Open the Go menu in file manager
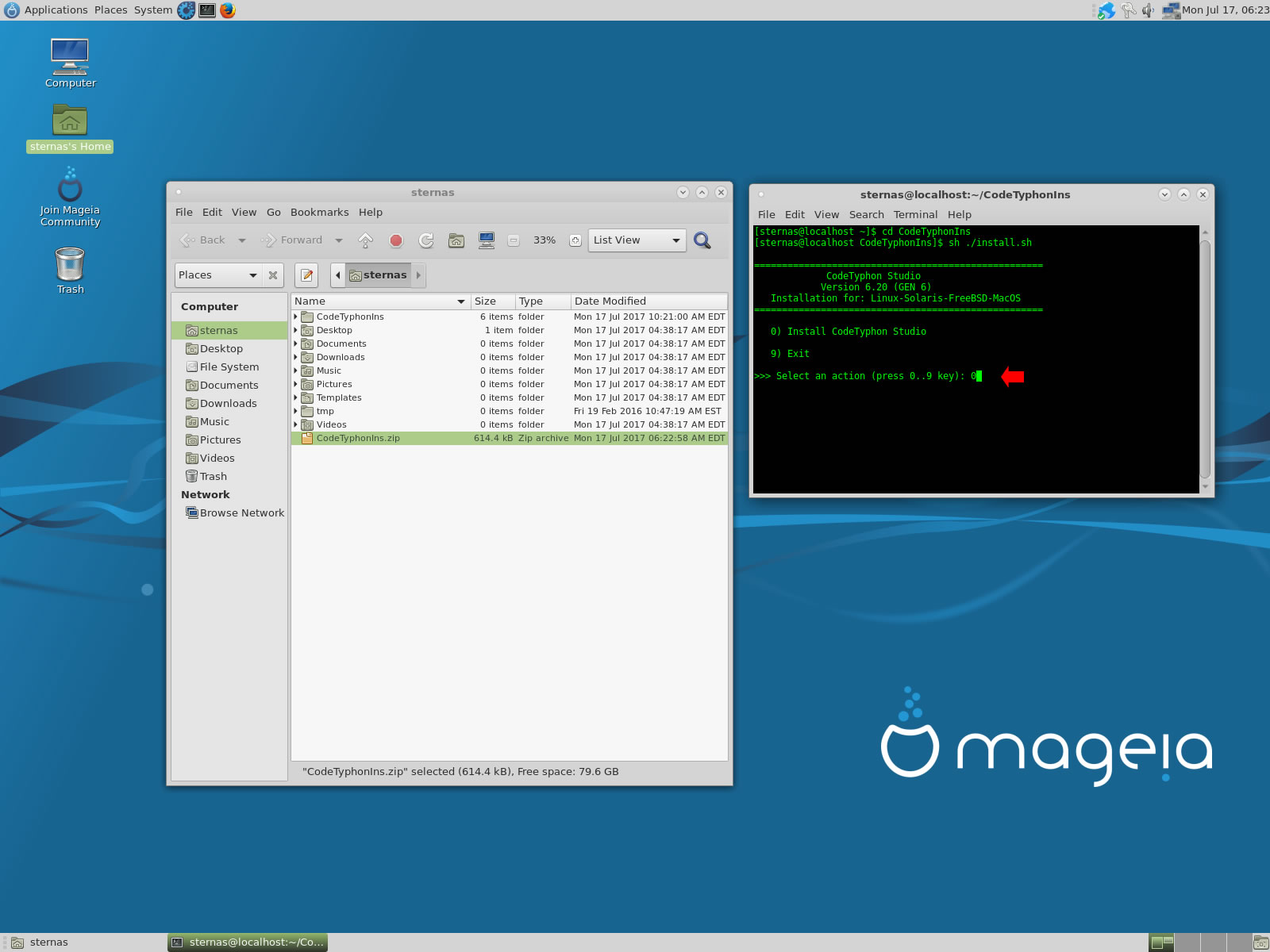This screenshot has height=952, width=1270. point(274,213)
